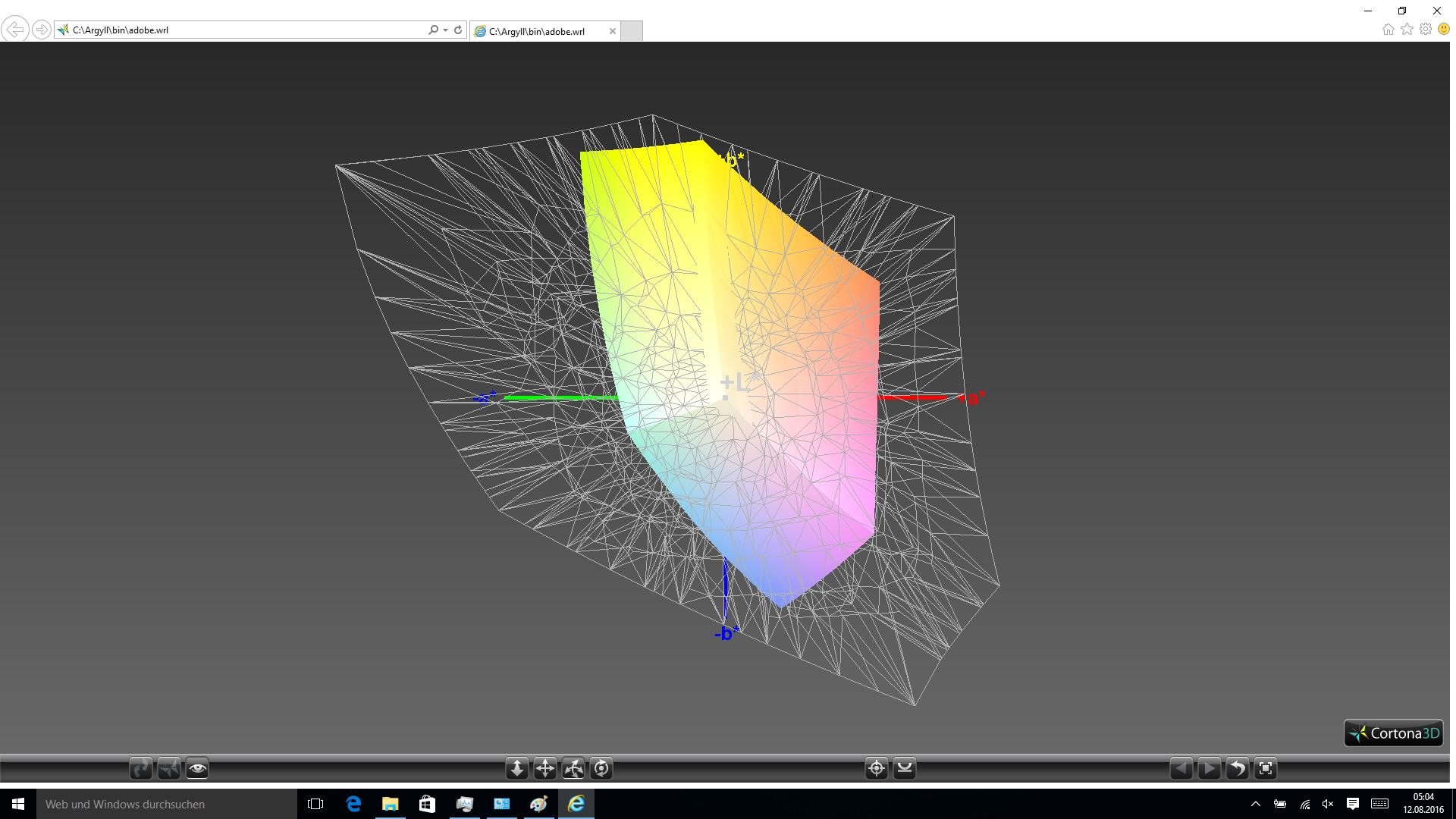The image size is (1456, 819).
Task: Open the address bar autocomplete dropdown arrow
Action: click(x=445, y=30)
